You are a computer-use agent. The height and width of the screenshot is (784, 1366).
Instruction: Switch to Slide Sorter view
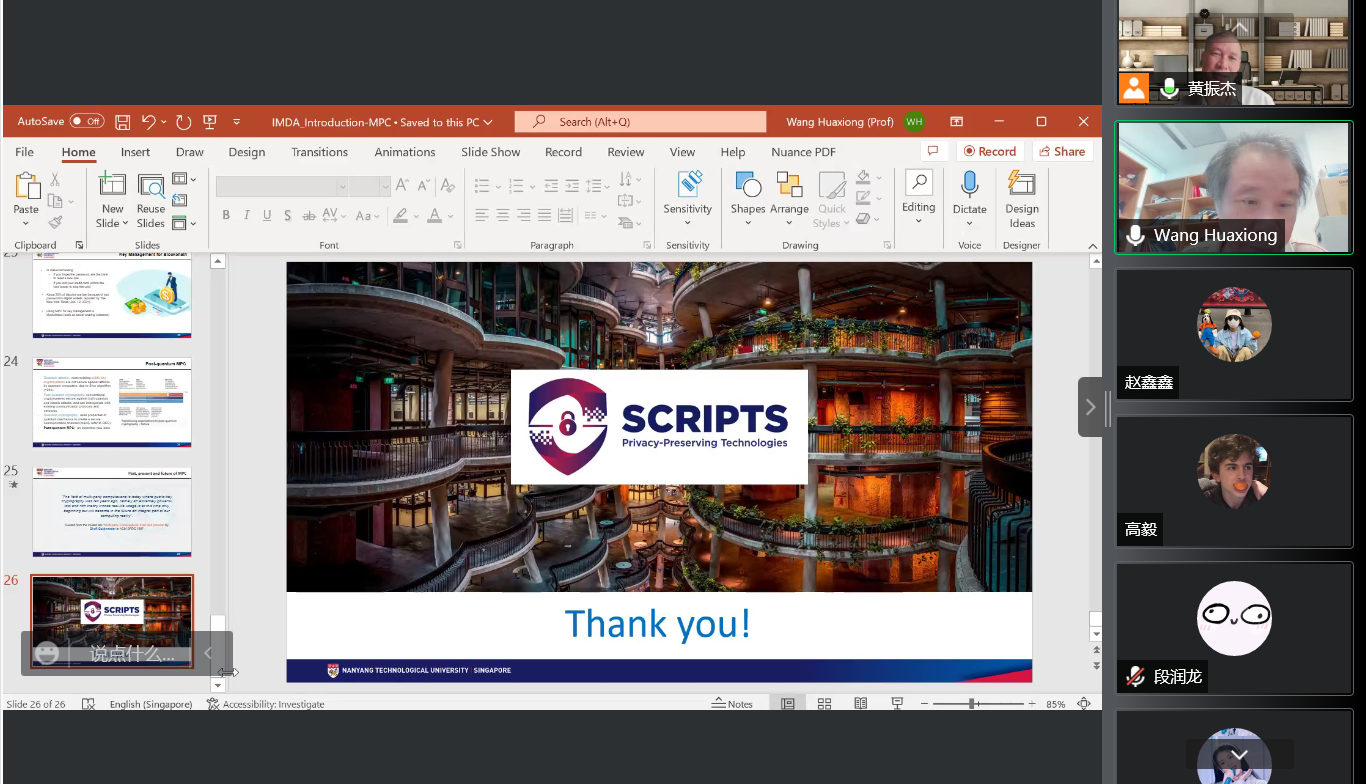(x=824, y=704)
